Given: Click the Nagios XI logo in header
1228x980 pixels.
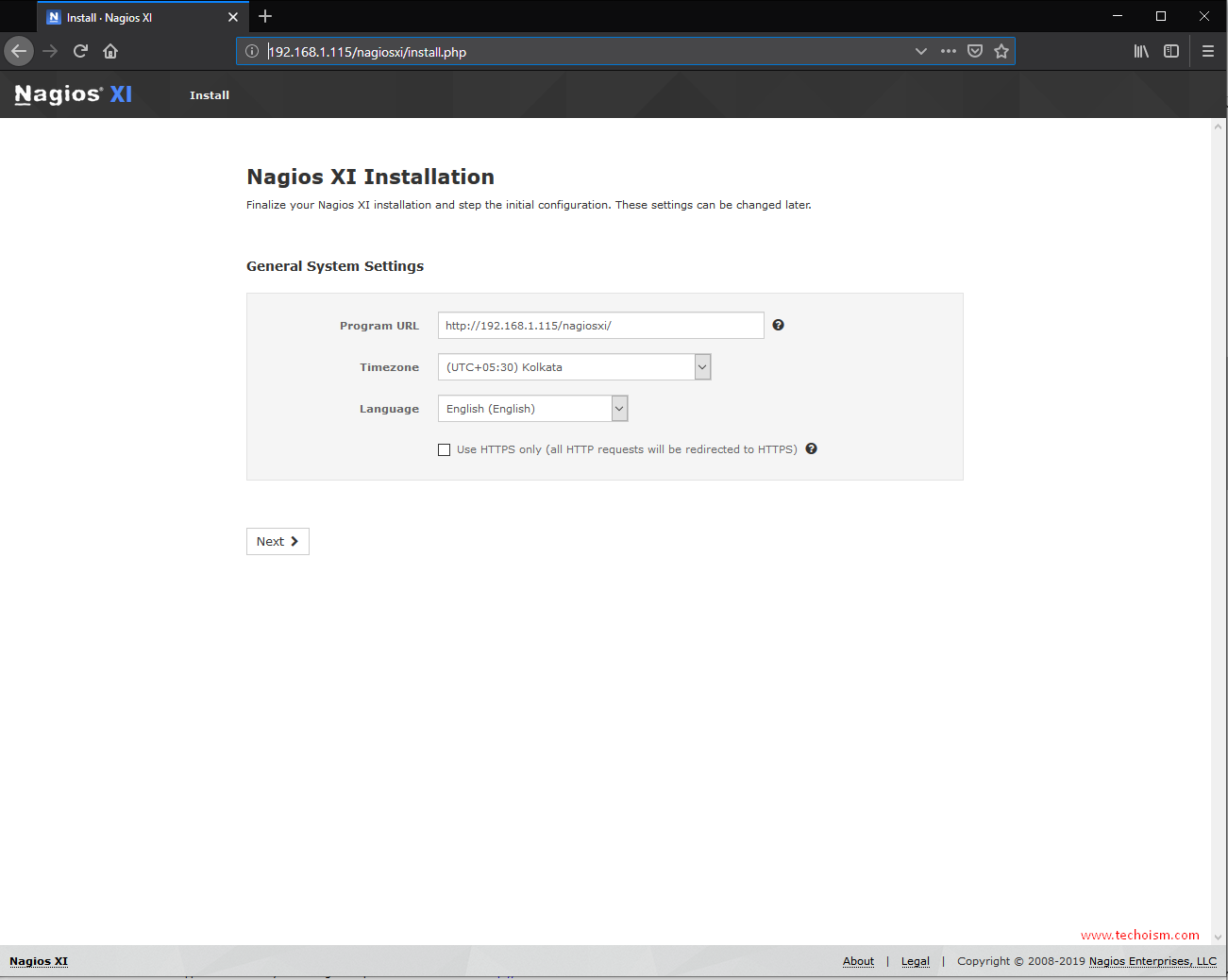Looking at the screenshot, I should pyautogui.click(x=74, y=94).
